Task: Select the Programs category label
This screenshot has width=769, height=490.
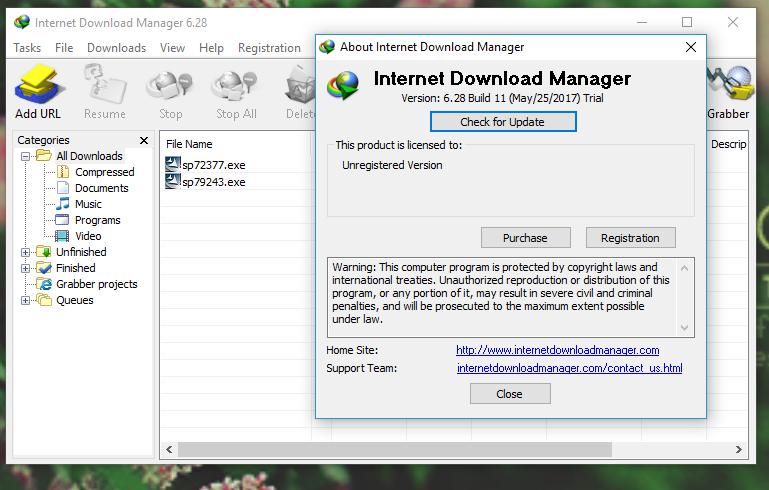Action: 98,220
